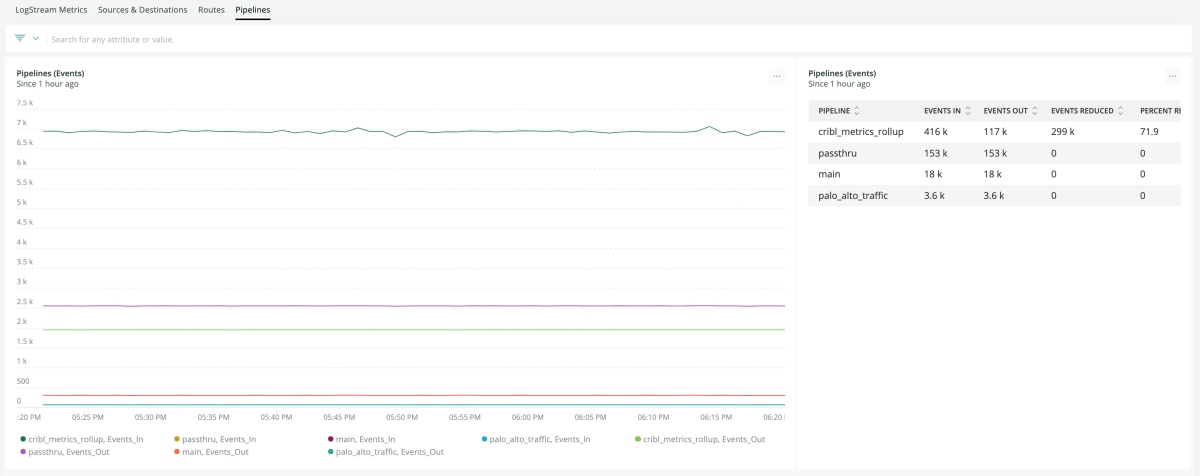Open the table widget's three-dot menu
This screenshot has height=476, width=1200.
tap(1172, 76)
